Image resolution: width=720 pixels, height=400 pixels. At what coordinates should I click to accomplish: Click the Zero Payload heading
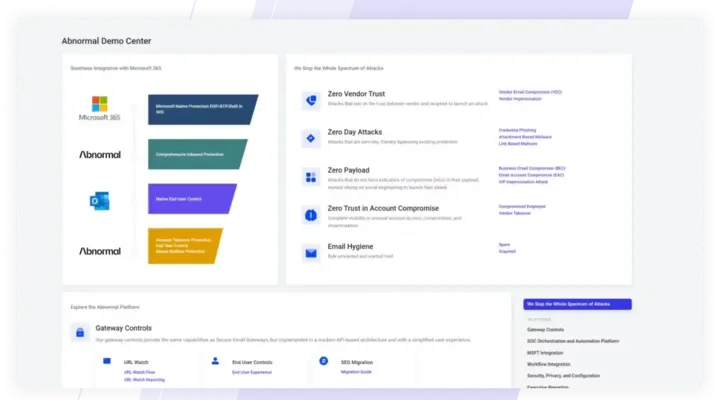click(348, 170)
